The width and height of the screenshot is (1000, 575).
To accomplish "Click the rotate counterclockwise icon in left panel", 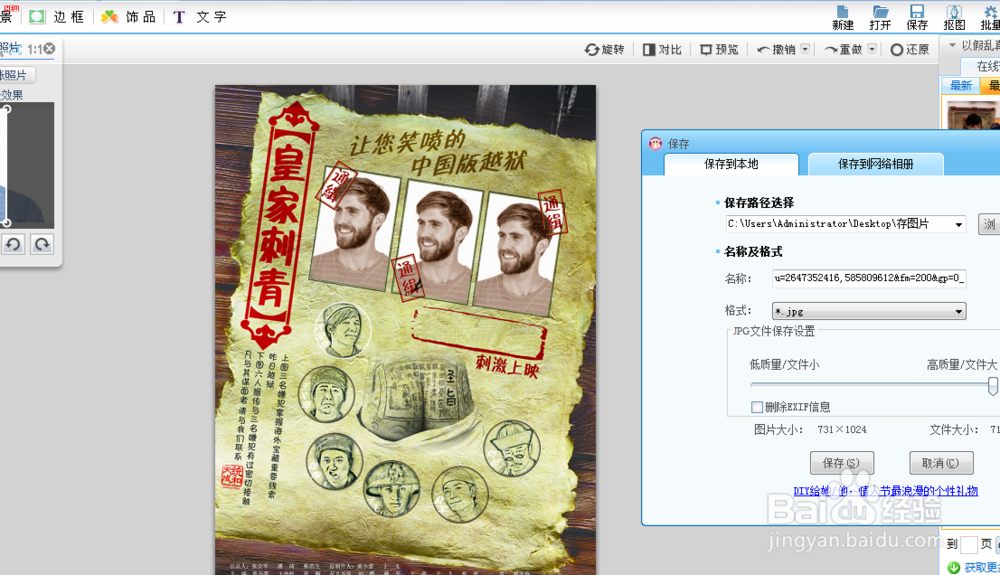I will click(x=13, y=244).
